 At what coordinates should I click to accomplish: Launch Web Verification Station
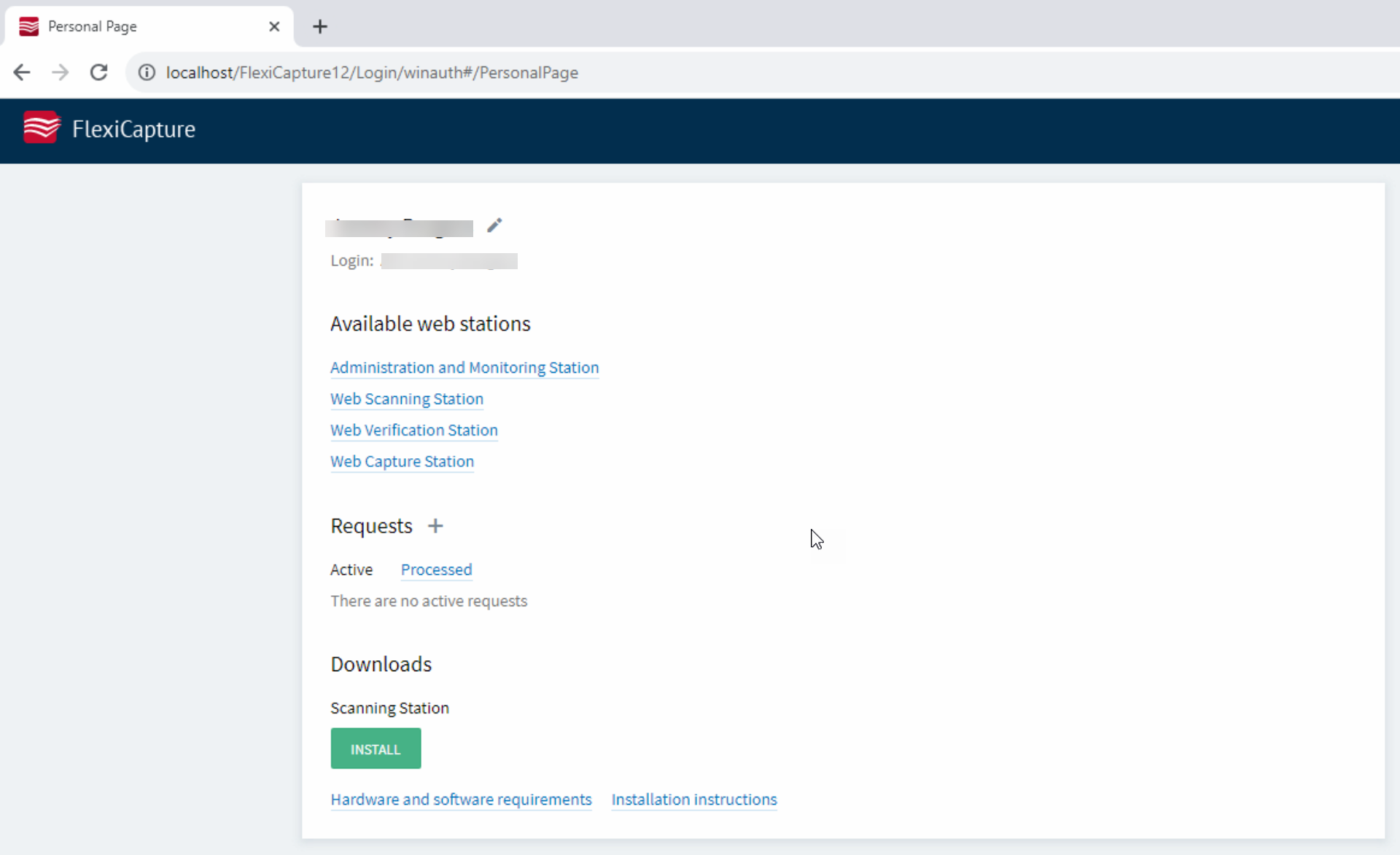(x=414, y=430)
